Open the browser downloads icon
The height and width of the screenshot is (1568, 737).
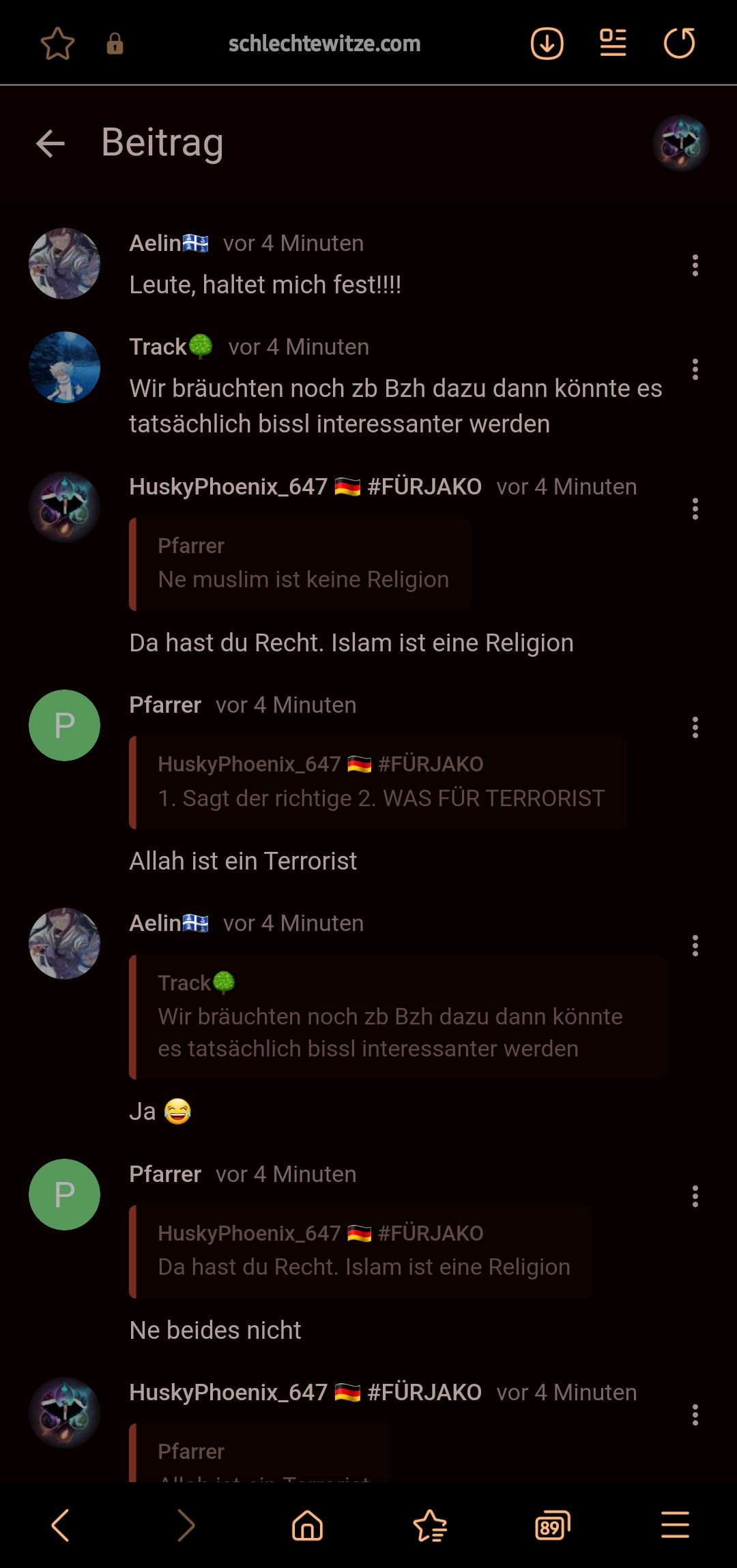pyautogui.click(x=547, y=44)
